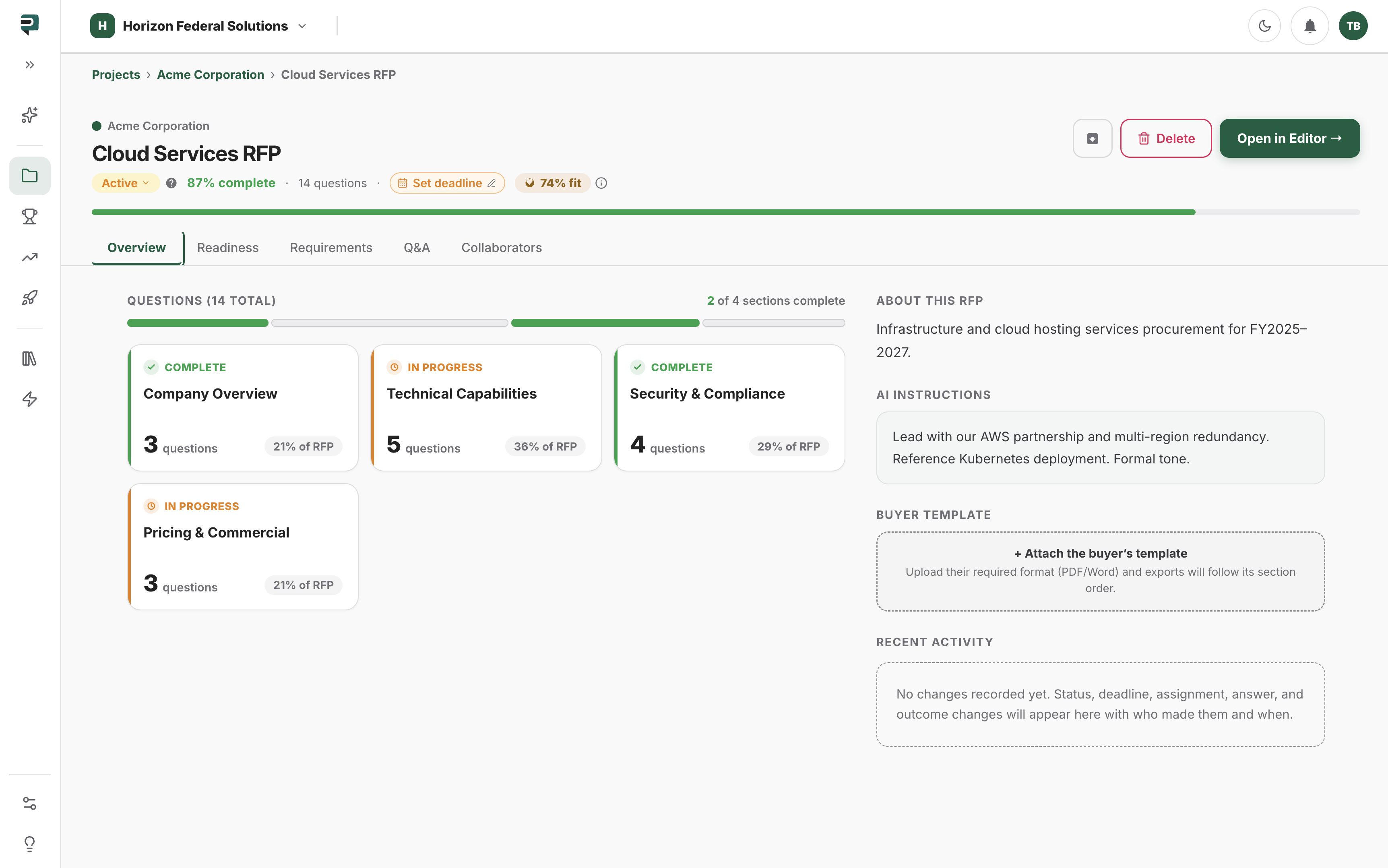
Task: Open the Company Overview section card
Action: [x=244, y=407]
